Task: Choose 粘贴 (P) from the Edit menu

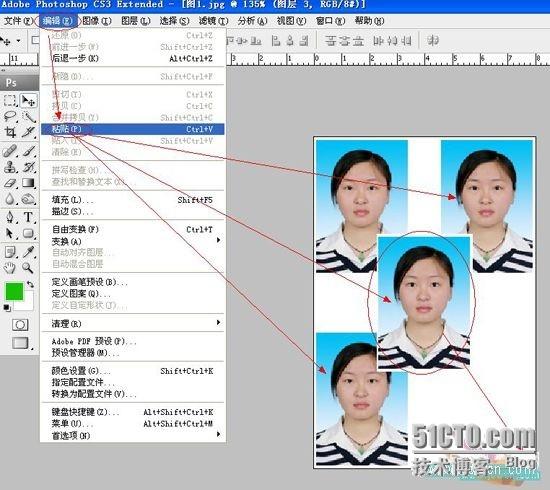Action: click(x=133, y=129)
